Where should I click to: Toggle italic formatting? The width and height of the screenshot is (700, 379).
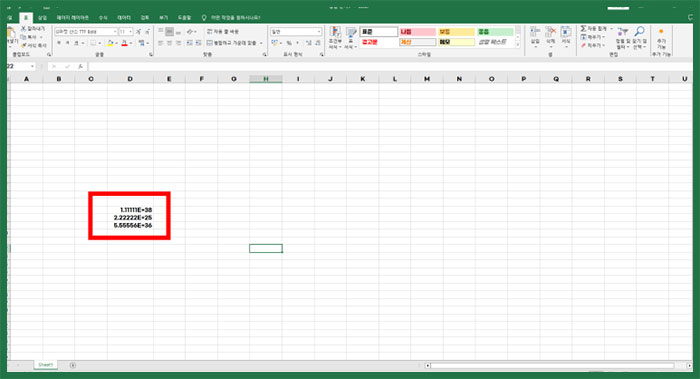click(x=67, y=43)
